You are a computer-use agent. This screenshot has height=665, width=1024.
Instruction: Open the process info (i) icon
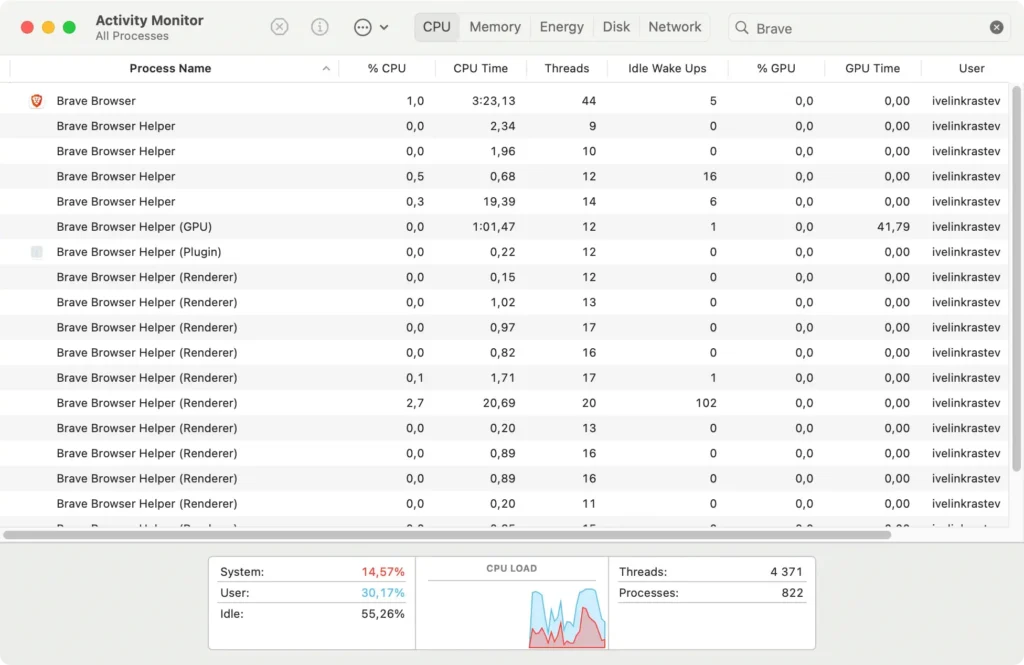(319, 27)
